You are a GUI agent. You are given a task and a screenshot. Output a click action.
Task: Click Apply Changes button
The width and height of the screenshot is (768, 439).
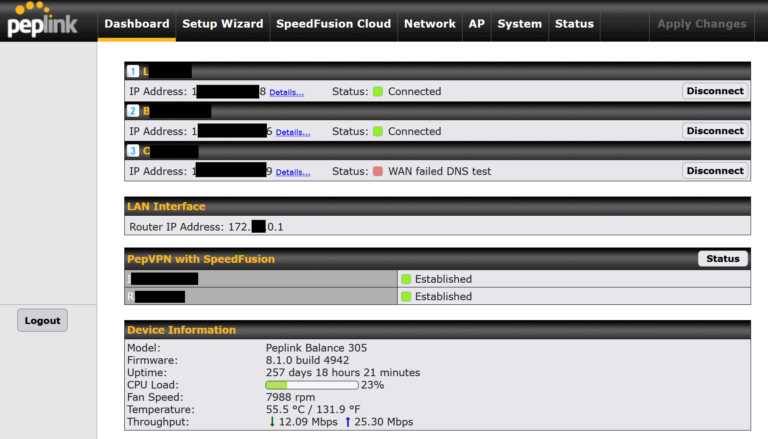click(x=702, y=24)
